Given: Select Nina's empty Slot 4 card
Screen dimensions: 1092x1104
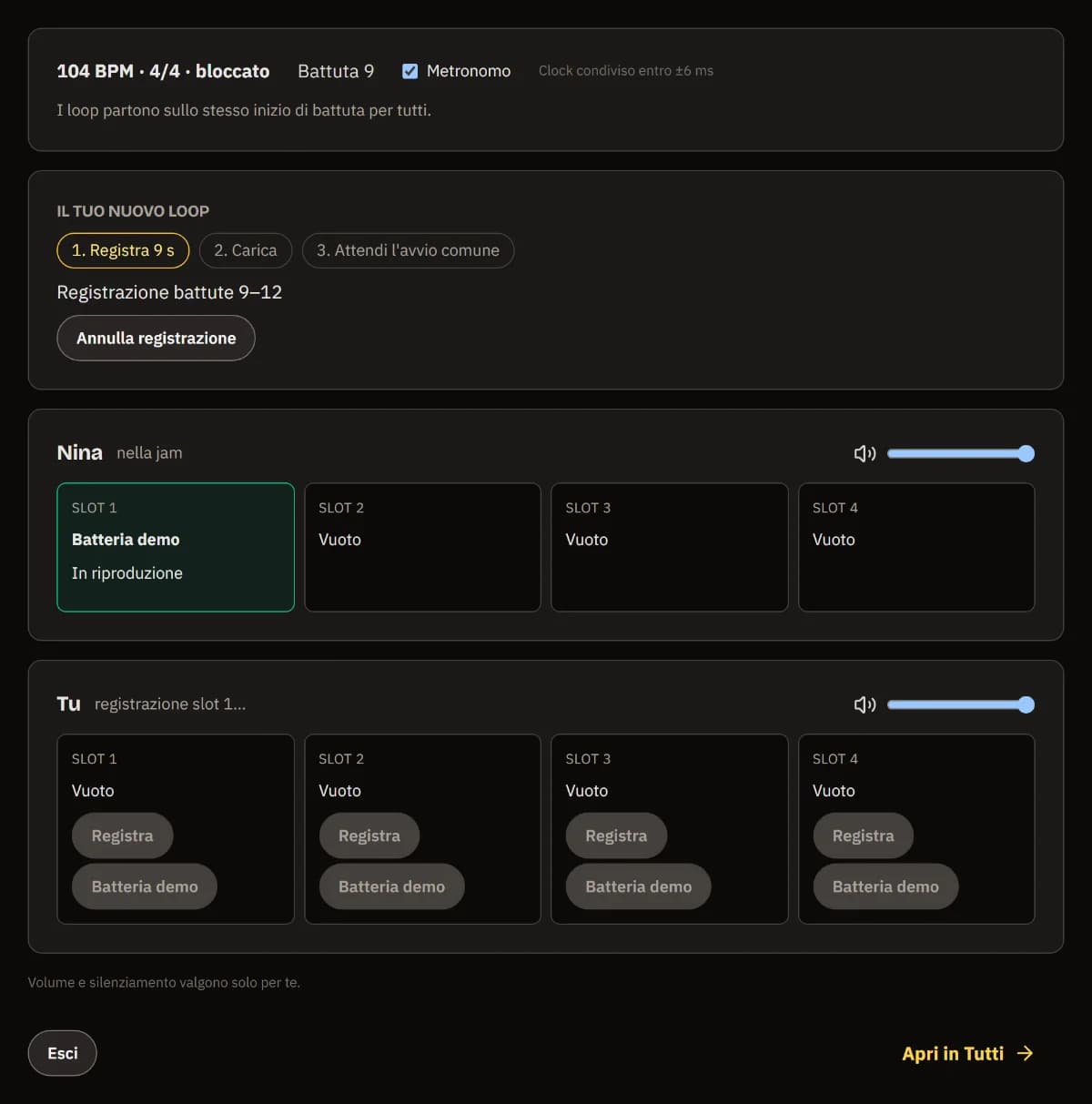Looking at the screenshot, I should point(916,547).
